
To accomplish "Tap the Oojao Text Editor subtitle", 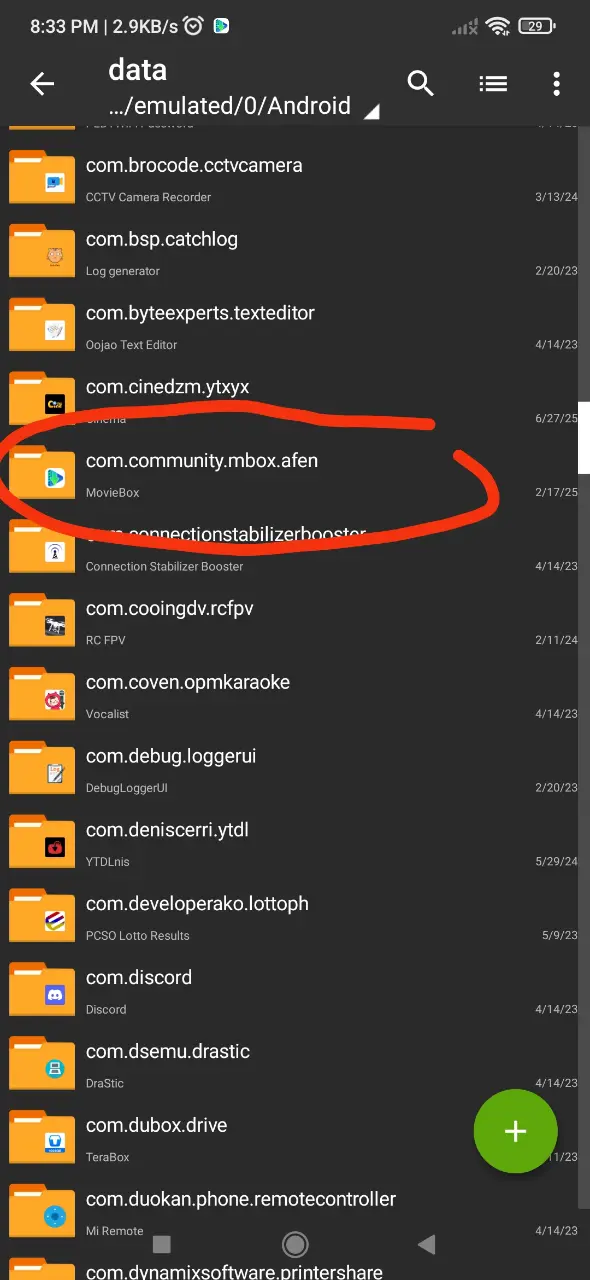I will pyautogui.click(x=132, y=345).
